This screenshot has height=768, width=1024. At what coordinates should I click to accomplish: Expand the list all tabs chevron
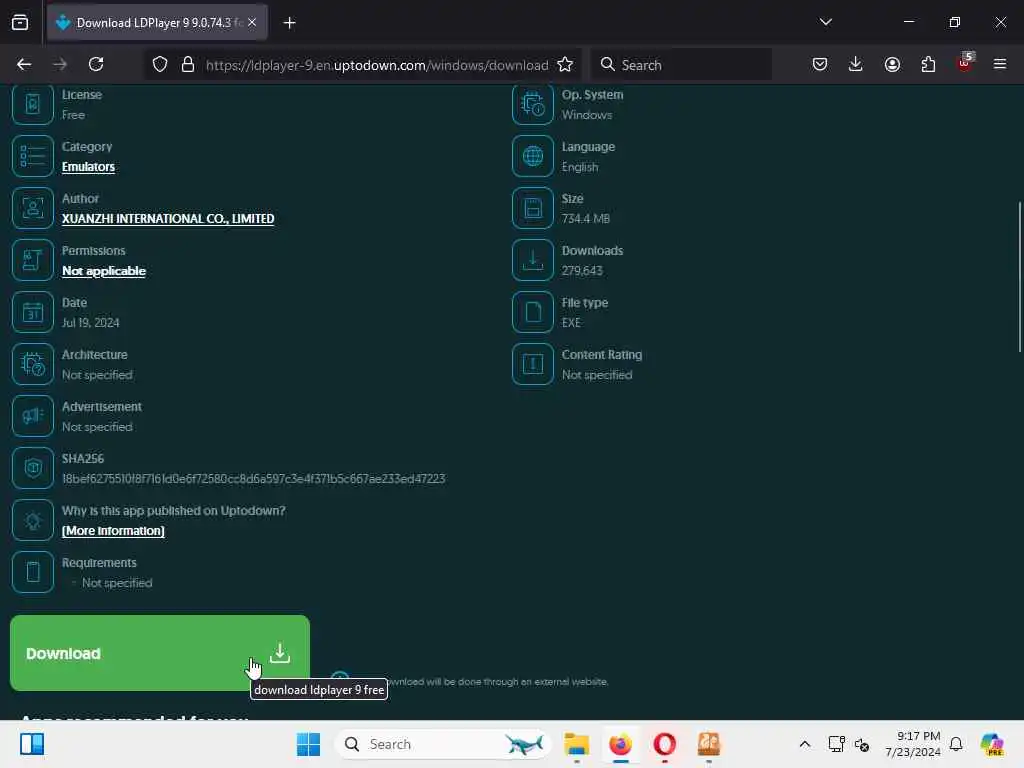825,22
